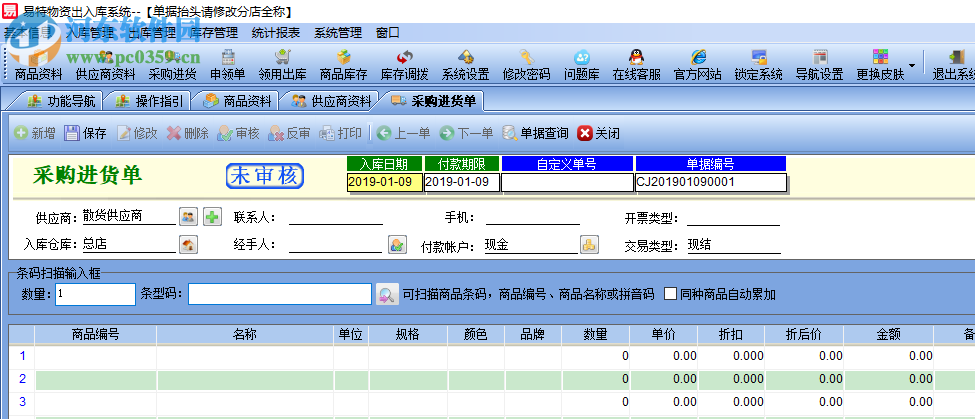This screenshot has height=419, width=975.
Task: Open 窗口 menu
Action: (388, 33)
